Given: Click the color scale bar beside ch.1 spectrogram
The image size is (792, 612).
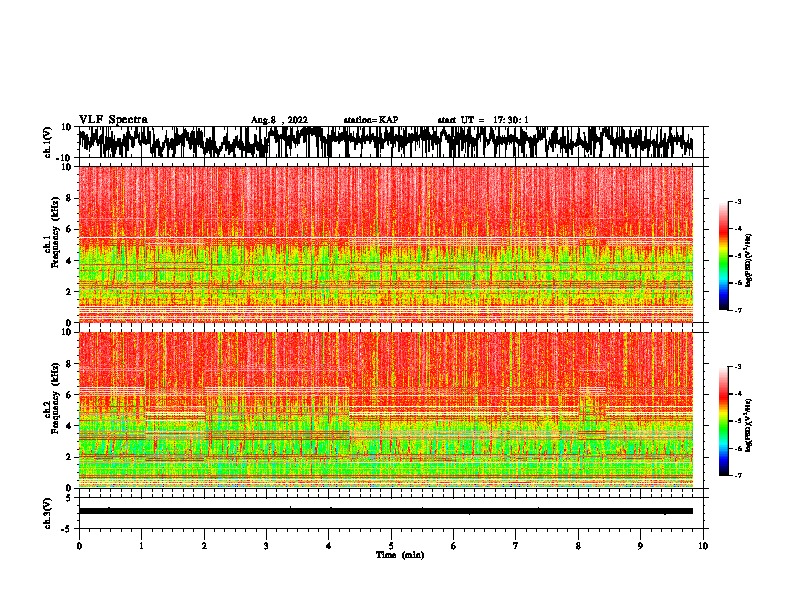Looking at the screenshot, I should tap(724, 256).
